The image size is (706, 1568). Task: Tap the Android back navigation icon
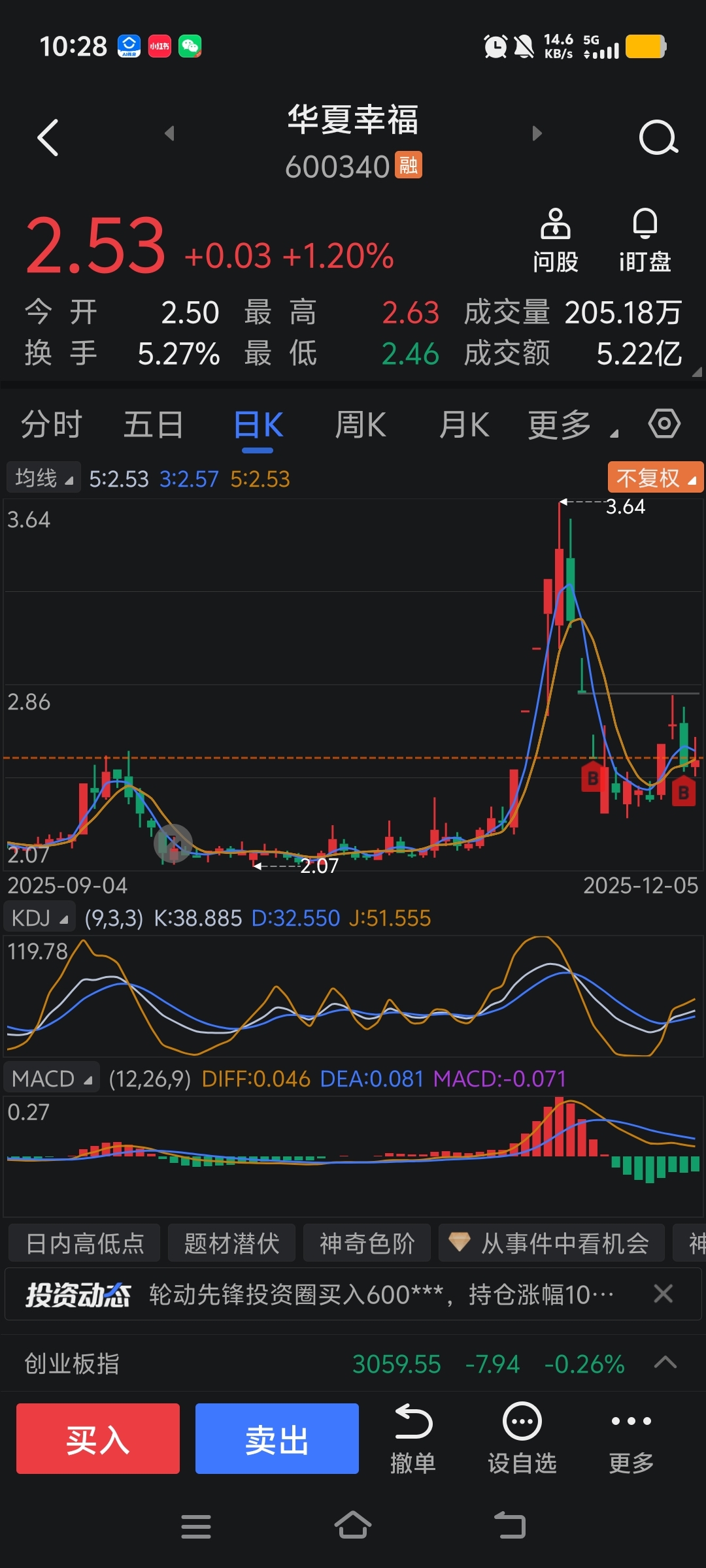click(x=510, y=1526)
